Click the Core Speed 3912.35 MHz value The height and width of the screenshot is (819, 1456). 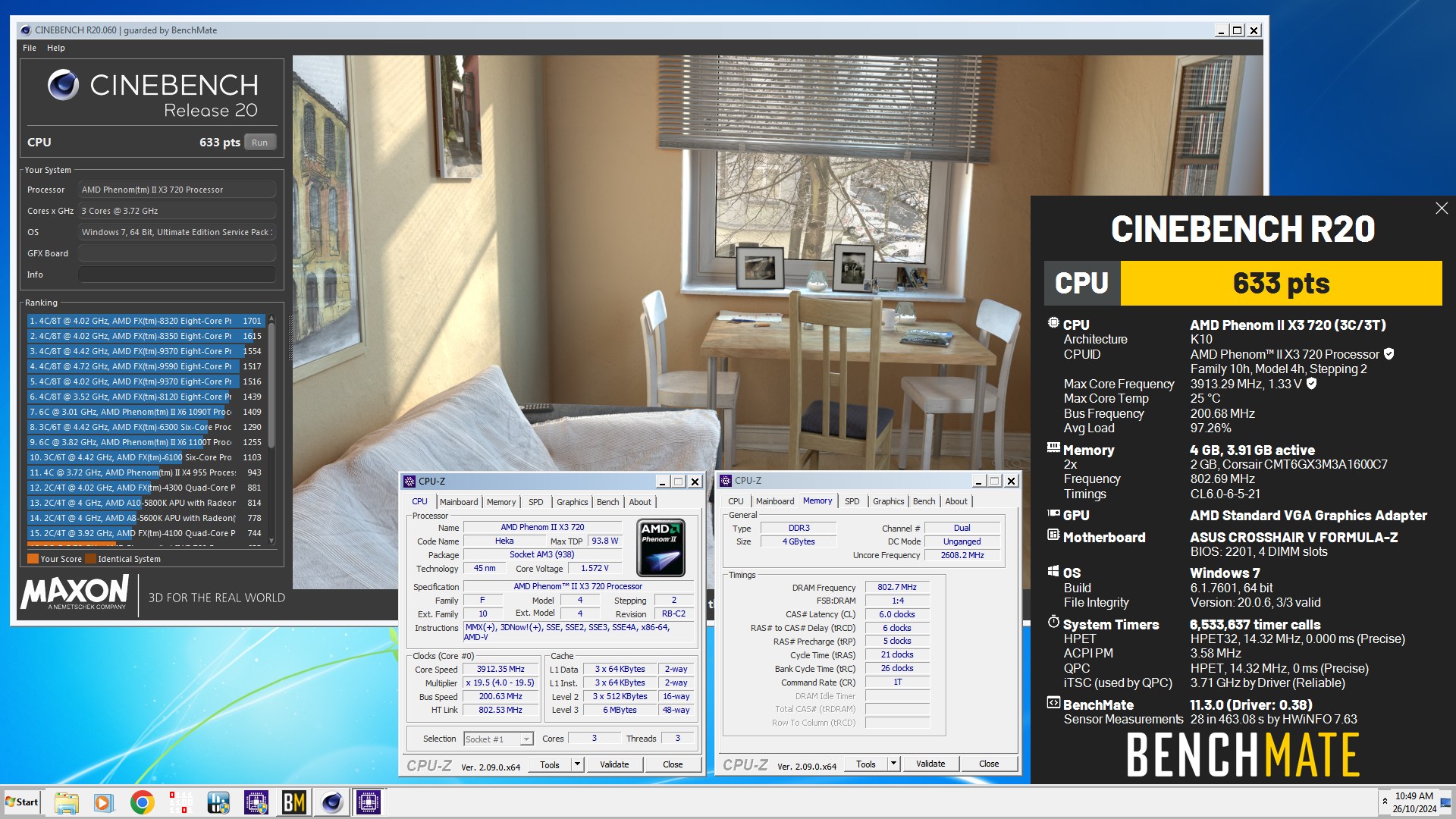[x=500, y=669]
